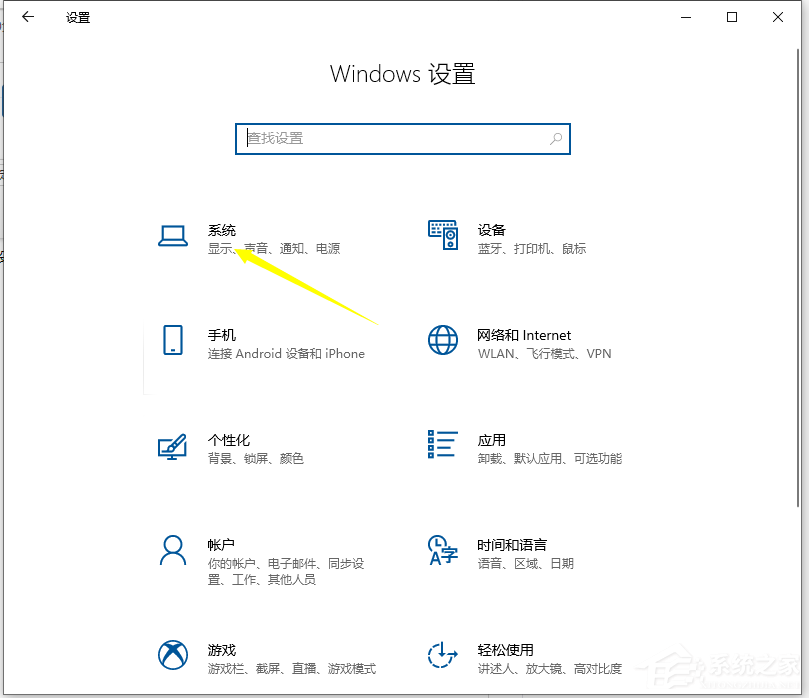Viewport: 809px width, 698px height.
Task: Open the 网络和 Internet globe icon
Action: [443, 340]
